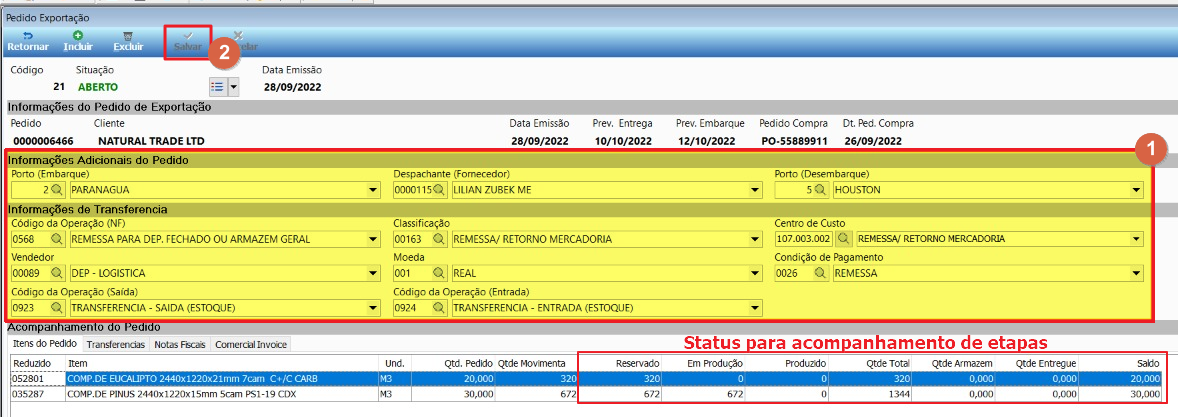Click purchase order PO-55889911 text
The image size is (1178, 417).
point(793,141)
